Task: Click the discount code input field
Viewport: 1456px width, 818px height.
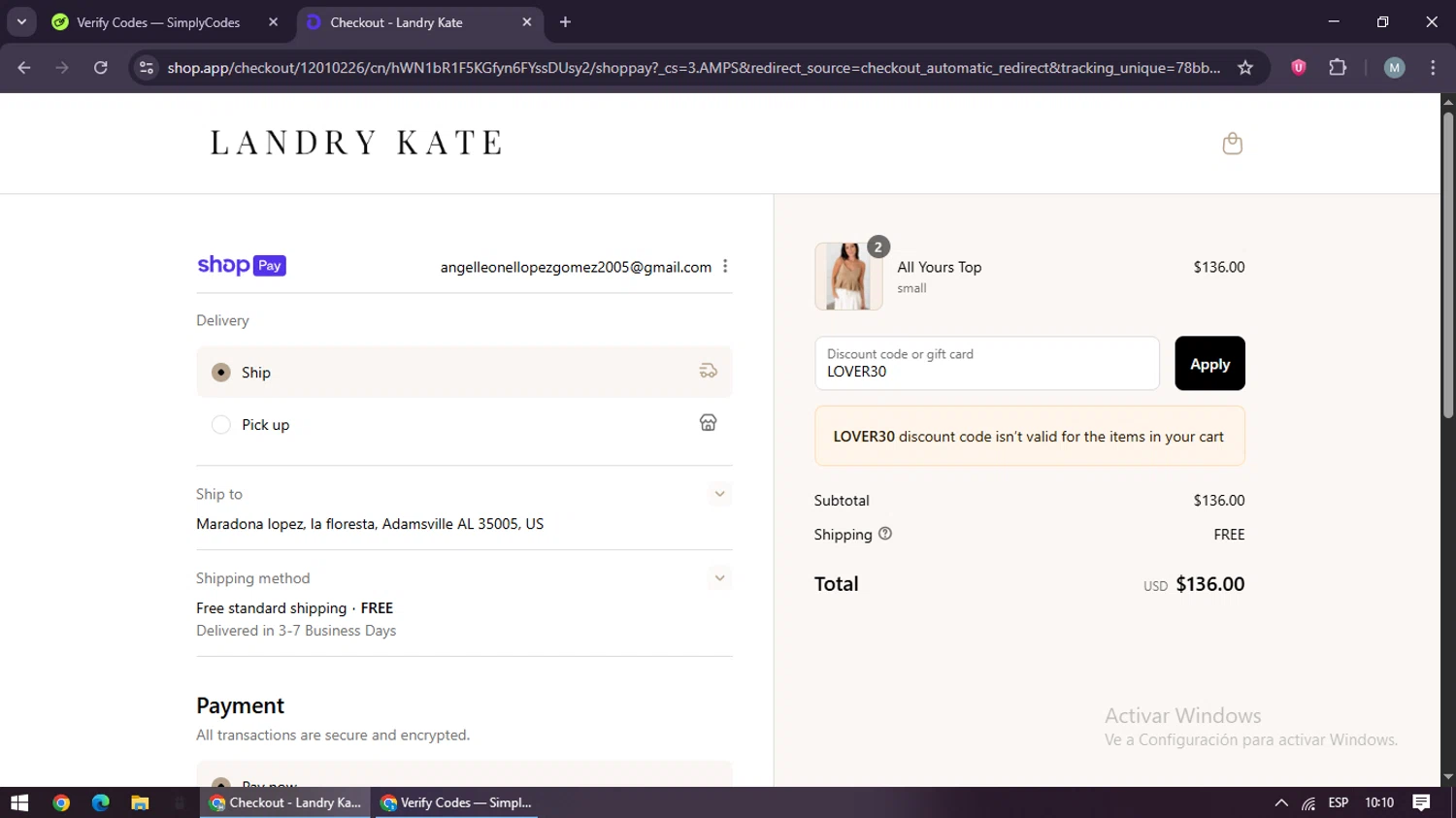Action: pos(987,364)
